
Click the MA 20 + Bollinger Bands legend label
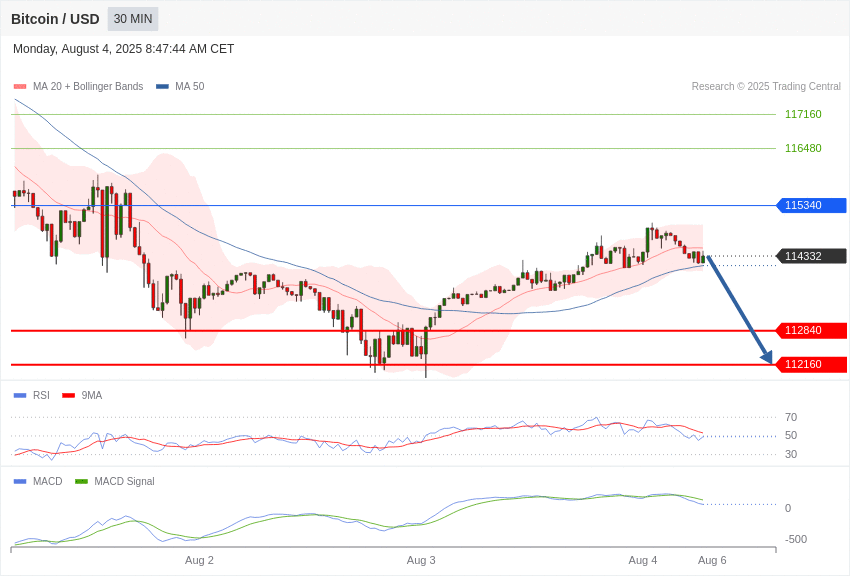(88, 86)
